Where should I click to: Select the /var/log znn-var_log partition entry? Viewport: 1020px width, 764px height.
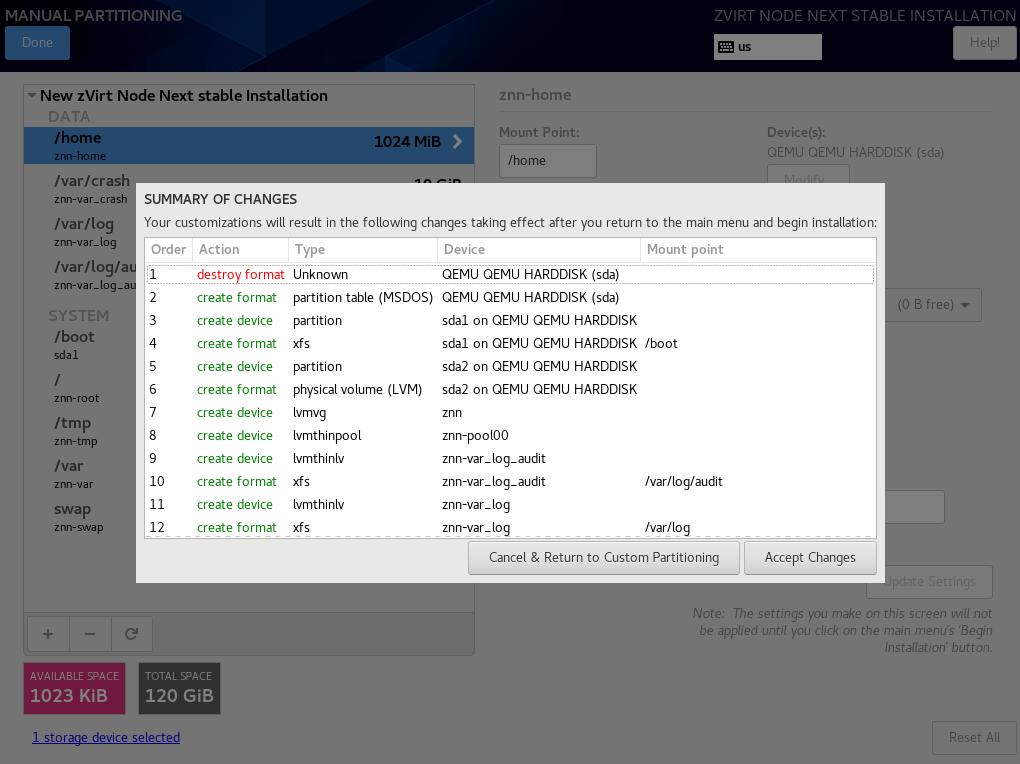coord(80,232)
